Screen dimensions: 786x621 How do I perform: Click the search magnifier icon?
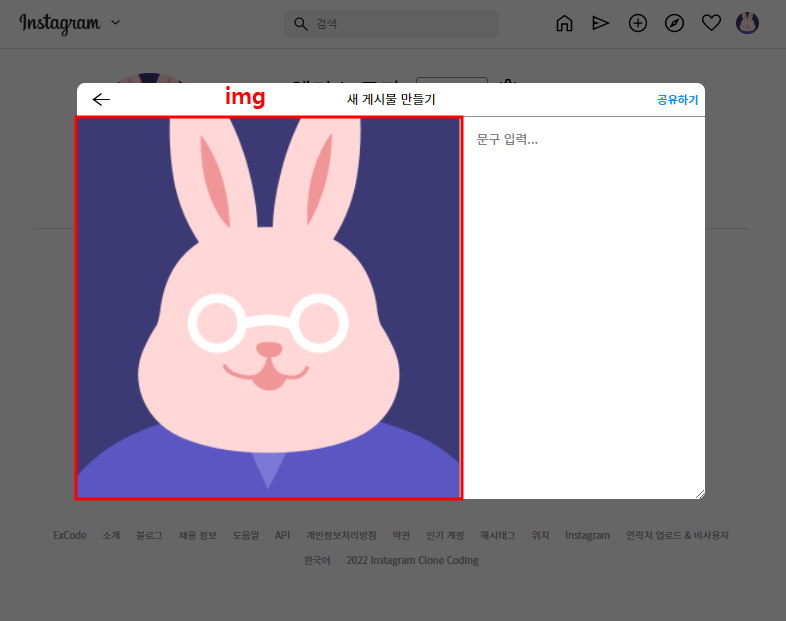pos(301,24)
